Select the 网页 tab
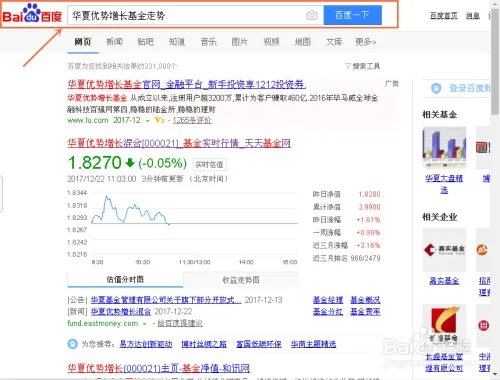 (83, 42)
